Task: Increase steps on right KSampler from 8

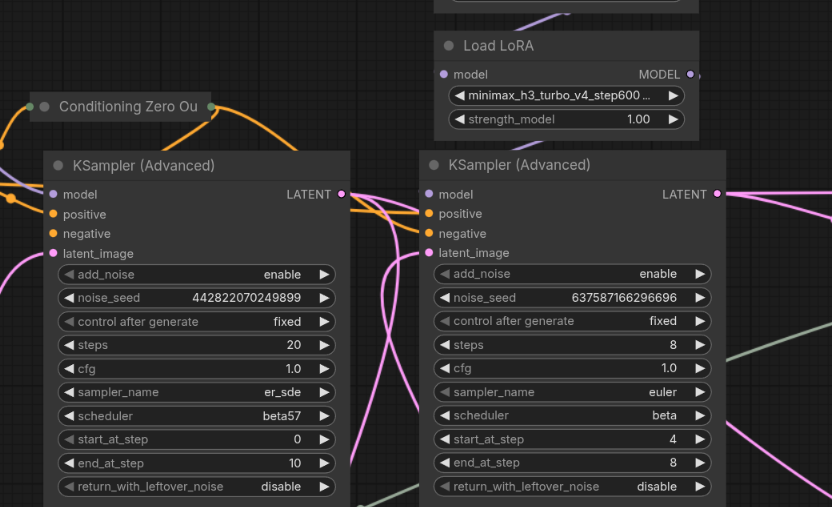Action: click(700, 345)
